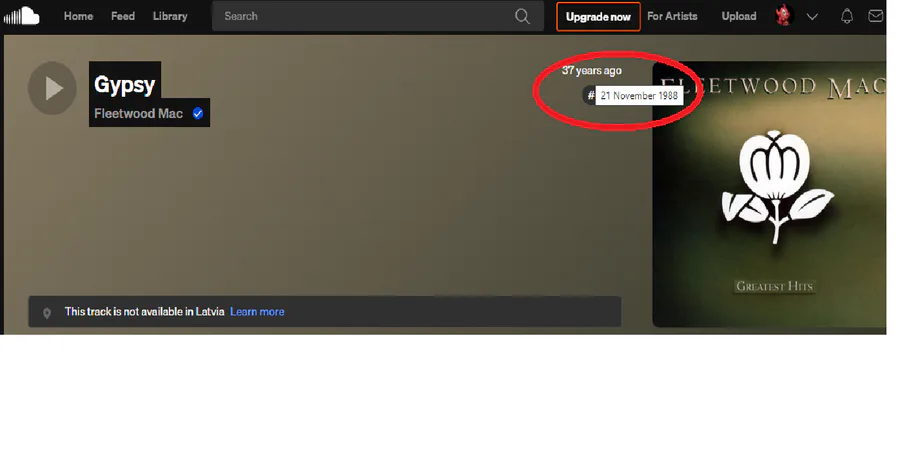
Task: Open the Fleetwood Mac artist link
Action: tap(138, 114)
